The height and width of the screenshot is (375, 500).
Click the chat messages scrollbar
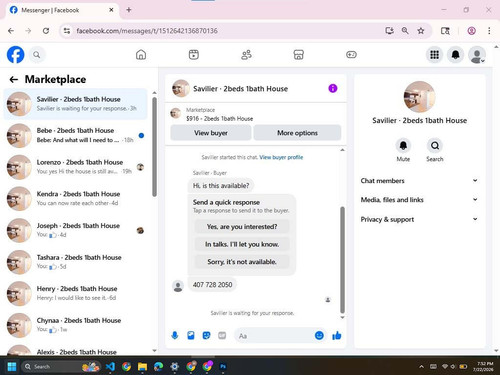pos(342,259)
